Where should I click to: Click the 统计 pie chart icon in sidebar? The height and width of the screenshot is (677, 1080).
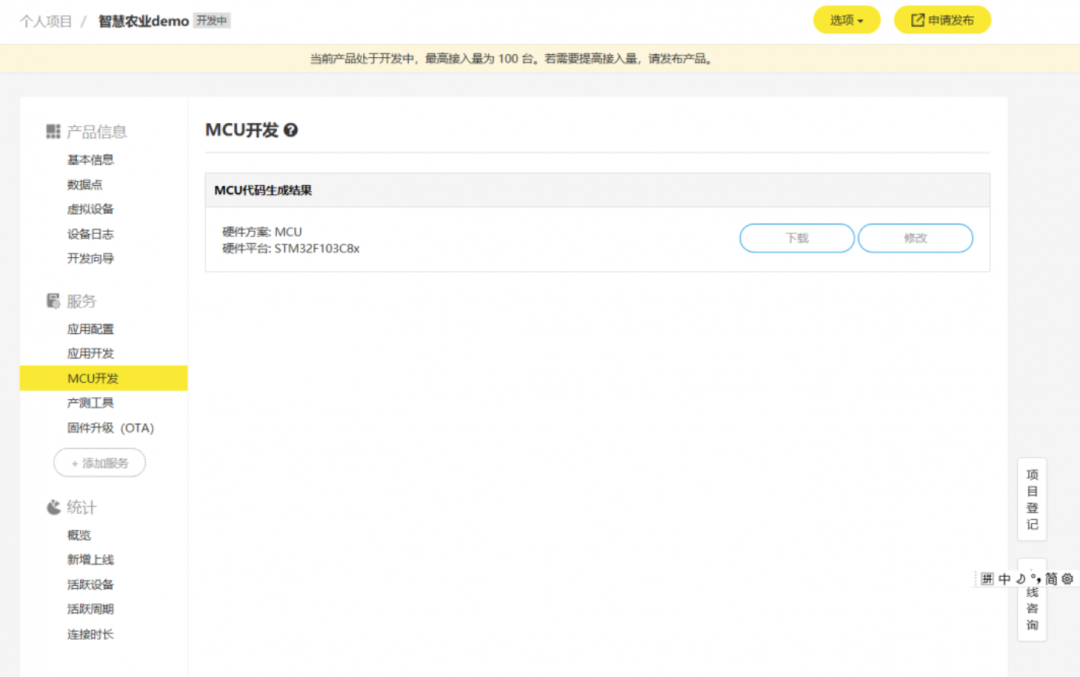click(x=53, y=507)
